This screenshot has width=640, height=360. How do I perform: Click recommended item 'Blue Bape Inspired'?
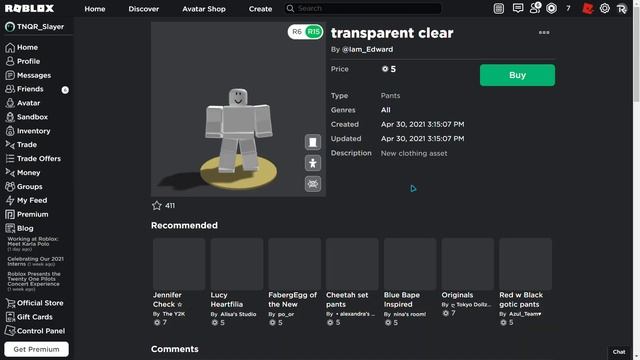[x=402, y=300]
